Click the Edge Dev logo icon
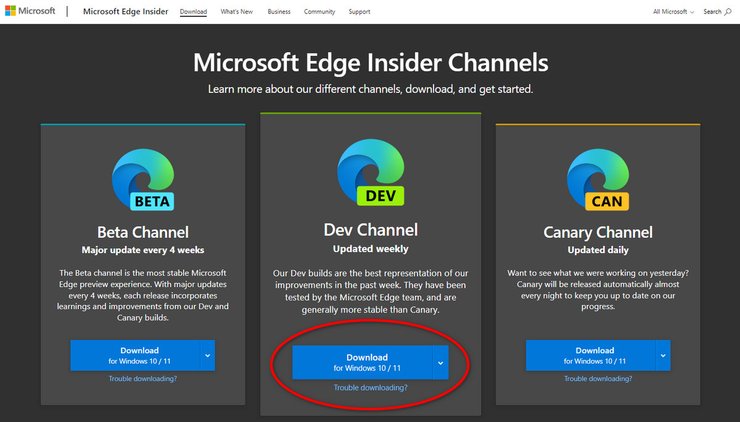 click(370, 172)
